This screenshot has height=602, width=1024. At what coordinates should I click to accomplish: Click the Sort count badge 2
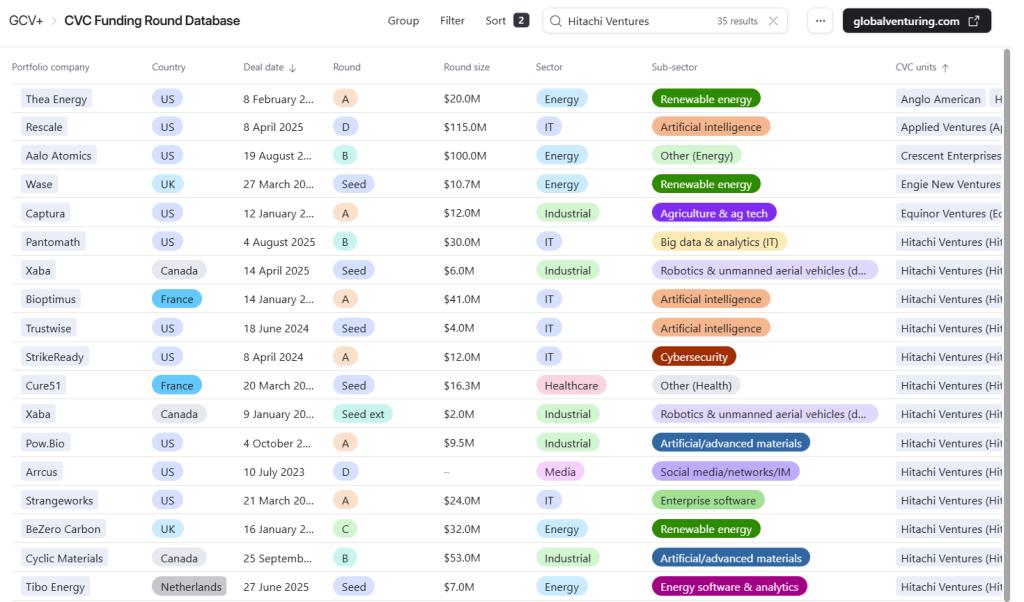(521, 21)
